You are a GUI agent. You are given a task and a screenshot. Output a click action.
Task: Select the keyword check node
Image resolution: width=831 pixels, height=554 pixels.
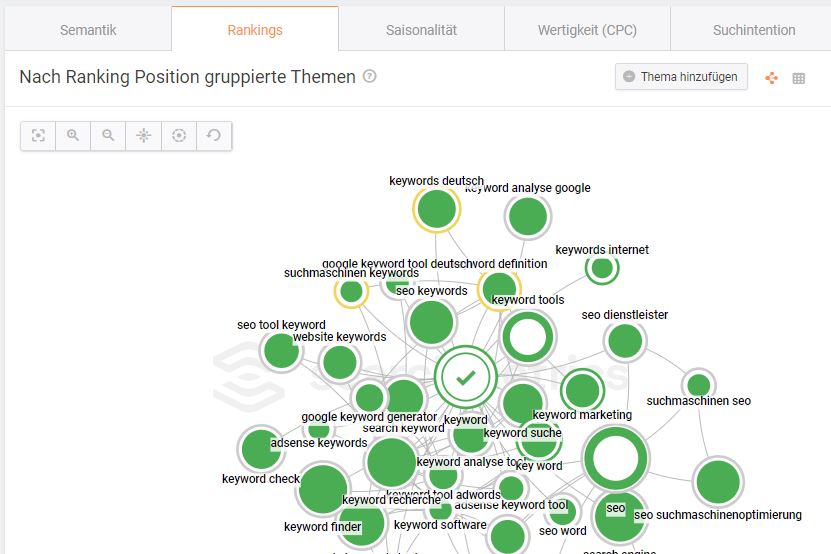[x=261, y=449]
